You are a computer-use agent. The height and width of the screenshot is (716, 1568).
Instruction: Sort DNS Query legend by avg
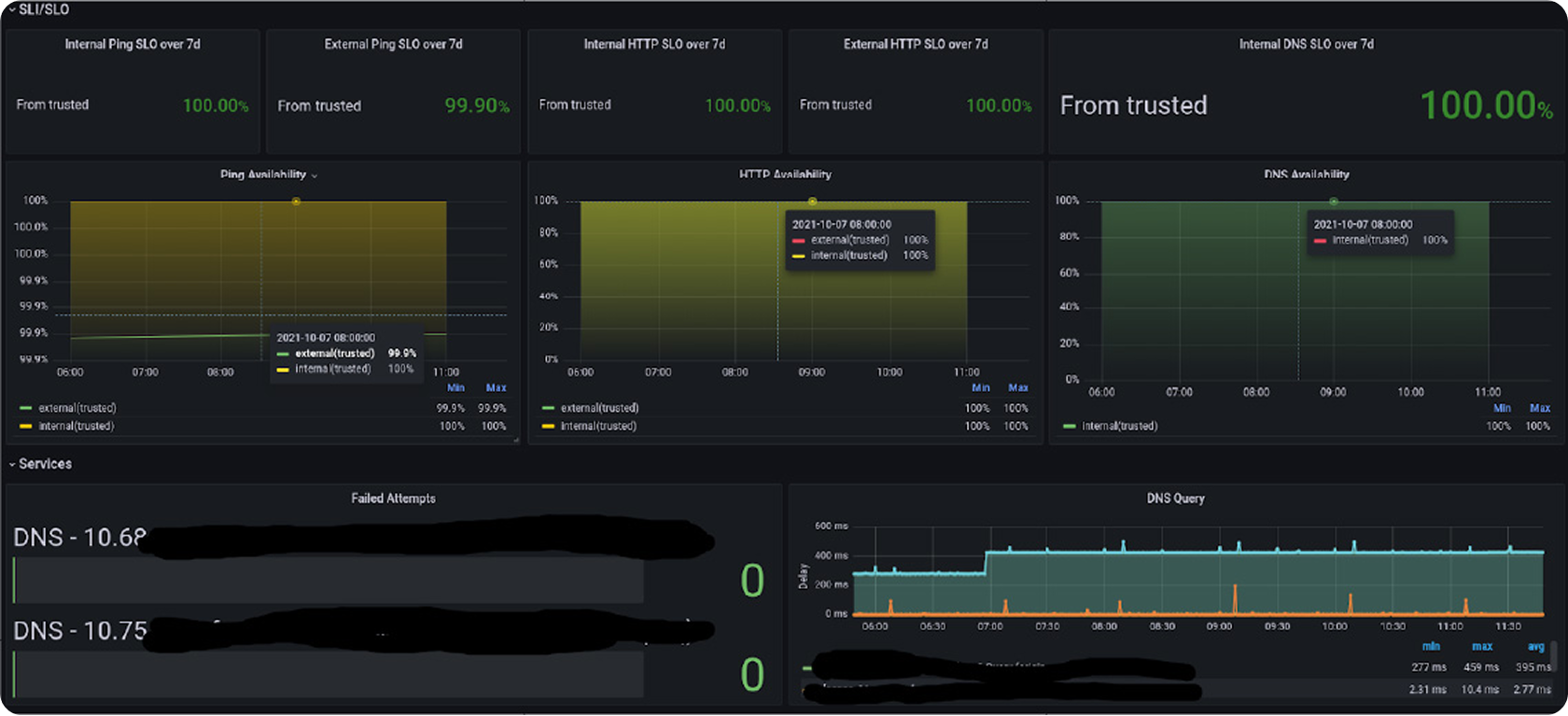(x=1535, y=647)
